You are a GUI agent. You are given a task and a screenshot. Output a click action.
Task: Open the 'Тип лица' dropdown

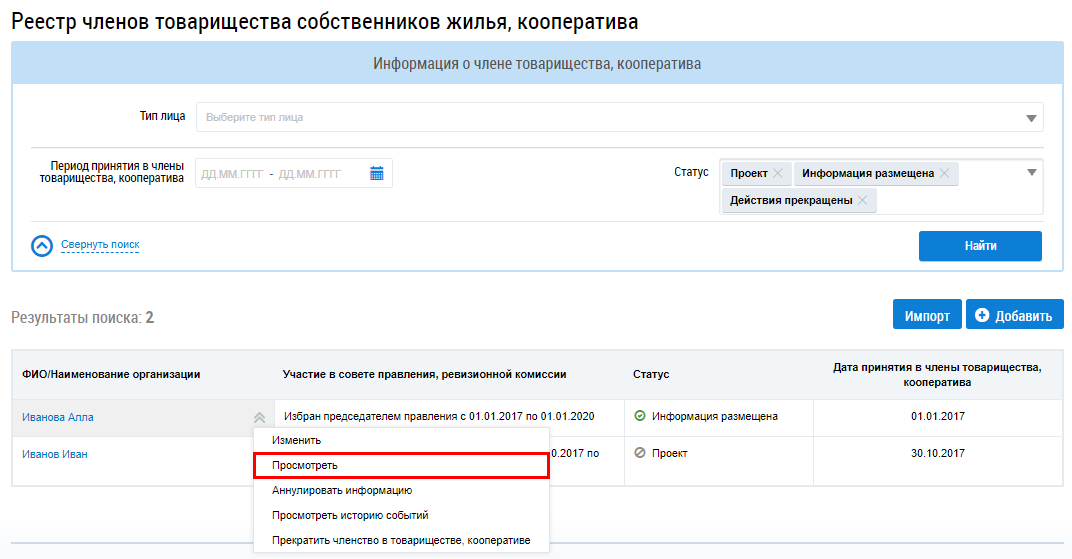pyautogui.click(x=619, y=118)
